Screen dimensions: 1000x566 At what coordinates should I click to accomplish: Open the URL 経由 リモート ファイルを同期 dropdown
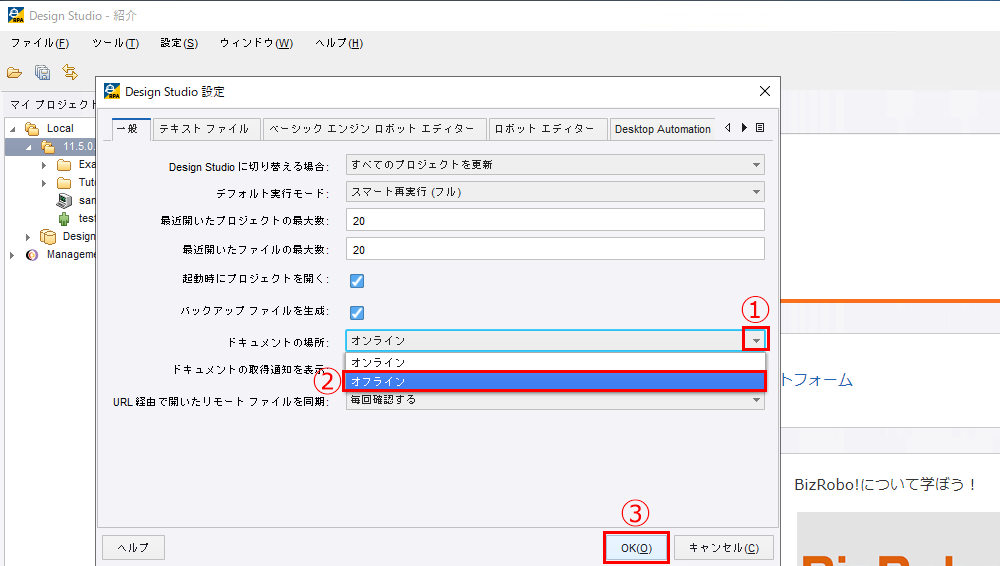tap(555, 400)
